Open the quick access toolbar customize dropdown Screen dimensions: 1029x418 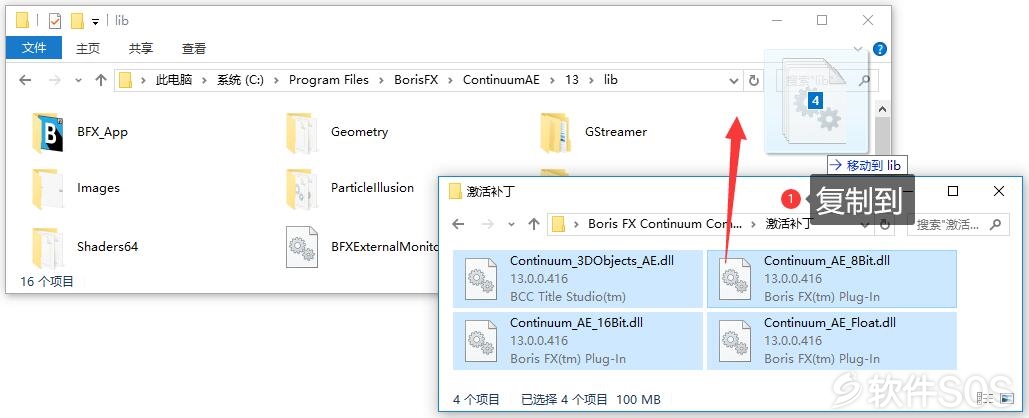(x=95, y=22)
